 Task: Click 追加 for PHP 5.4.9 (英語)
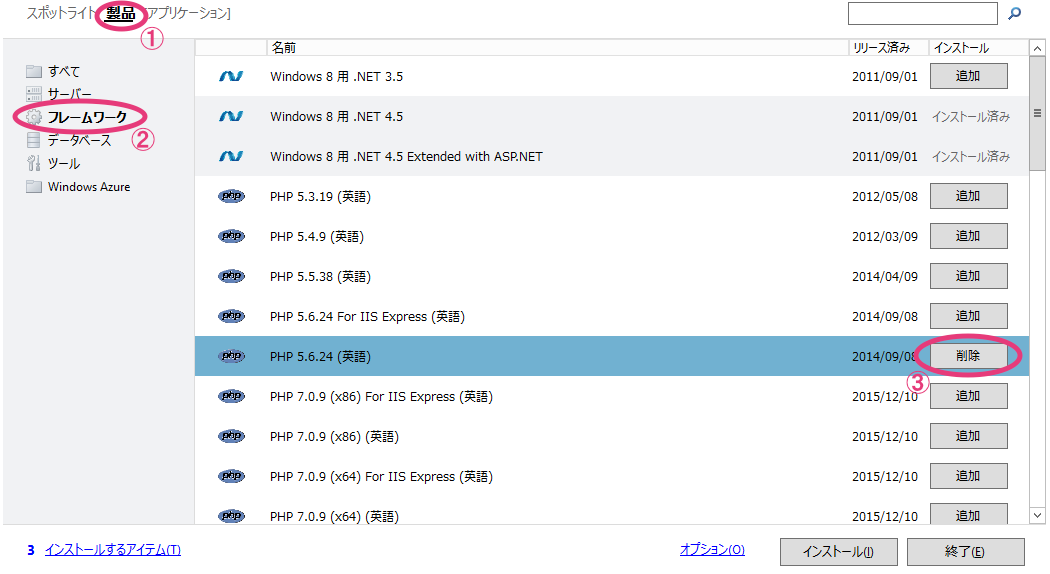pyautogui.click(x=968, y=236)
